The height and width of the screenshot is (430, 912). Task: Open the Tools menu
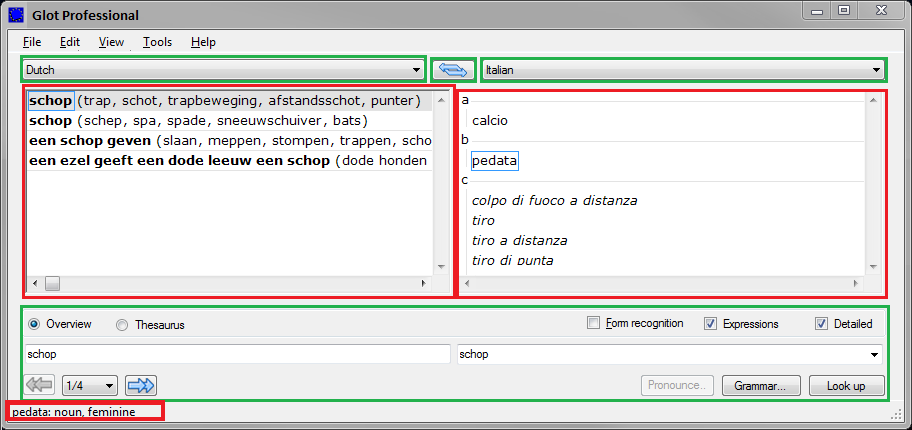158,42
